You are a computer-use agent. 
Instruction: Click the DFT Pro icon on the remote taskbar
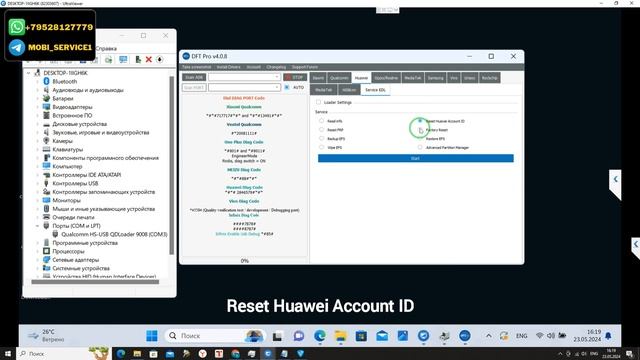coord(464,336)
